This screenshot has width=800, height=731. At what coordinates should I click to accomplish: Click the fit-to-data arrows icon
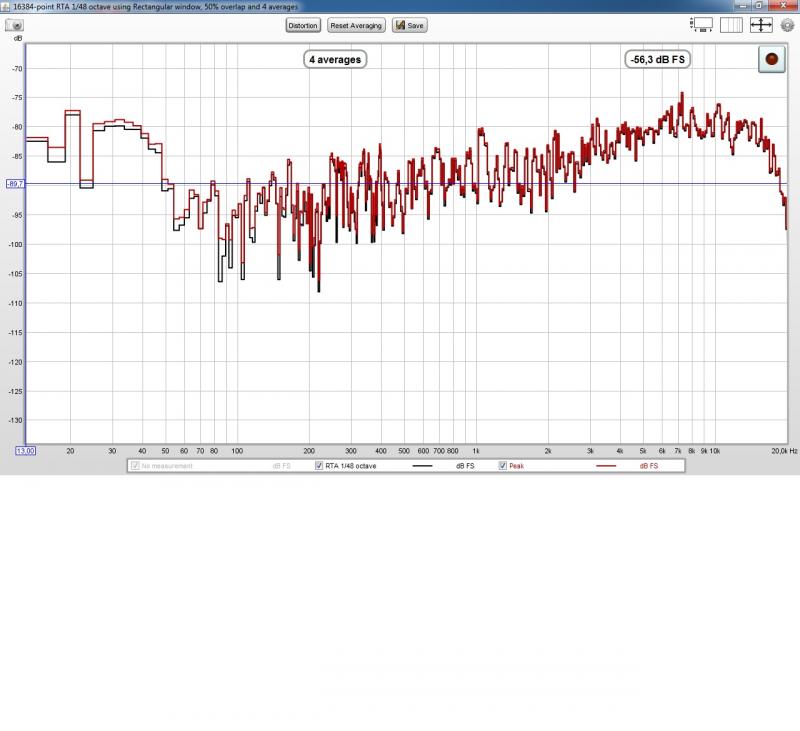point(761,24)
